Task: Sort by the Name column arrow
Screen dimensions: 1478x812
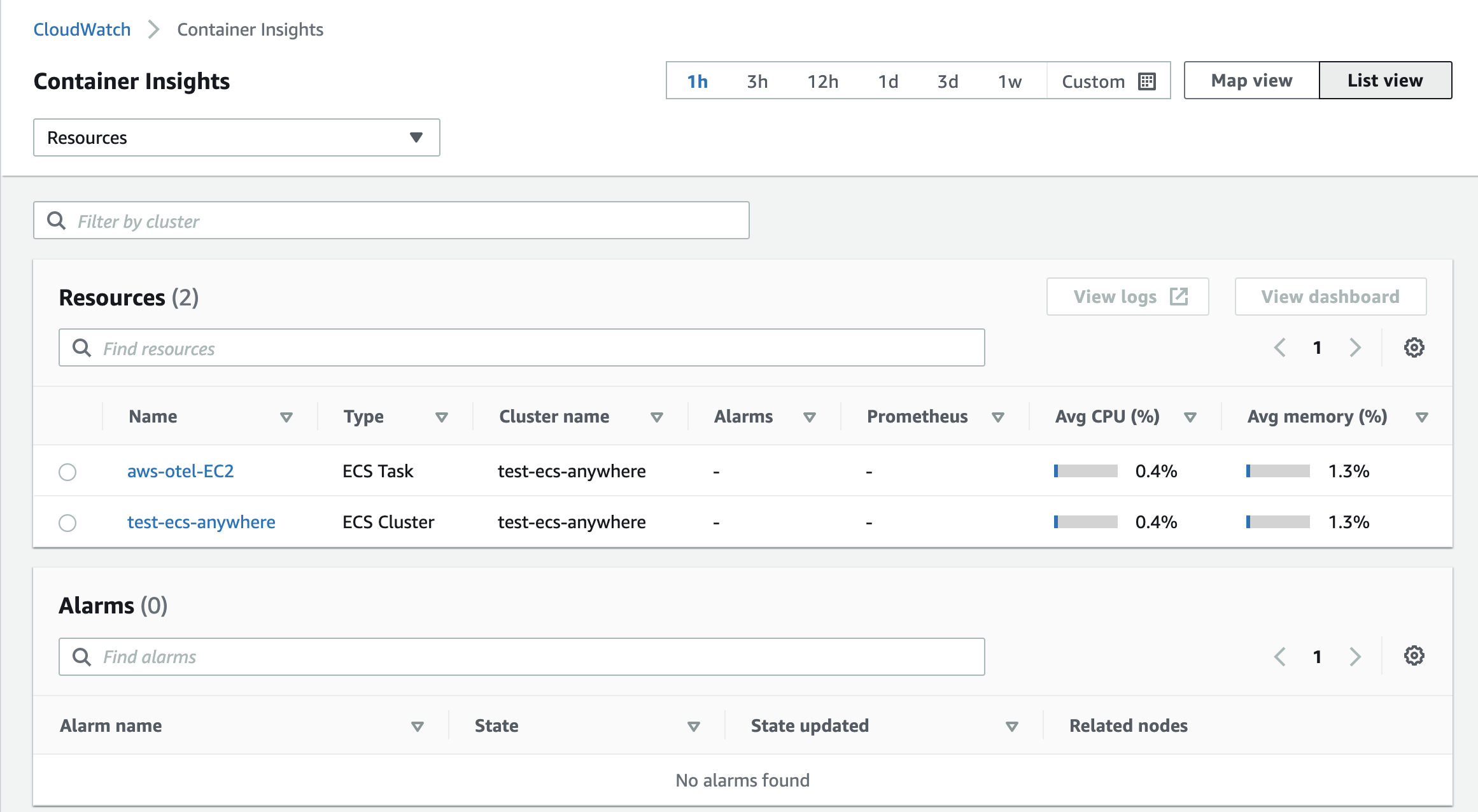Action: point(286,417)
